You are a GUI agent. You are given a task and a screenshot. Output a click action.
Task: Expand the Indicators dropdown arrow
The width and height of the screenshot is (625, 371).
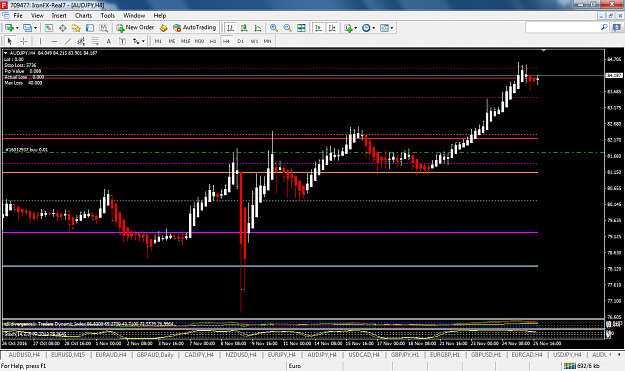click(x=356, y=28)
